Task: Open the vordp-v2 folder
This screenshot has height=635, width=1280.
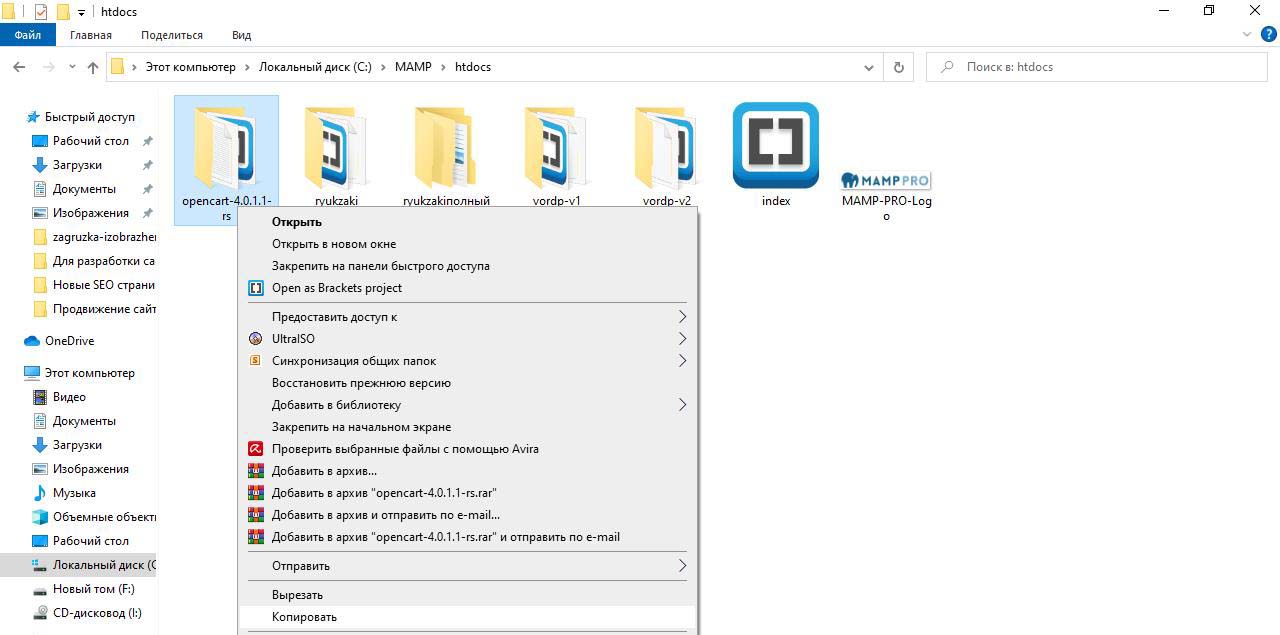Action: point(666,150)
